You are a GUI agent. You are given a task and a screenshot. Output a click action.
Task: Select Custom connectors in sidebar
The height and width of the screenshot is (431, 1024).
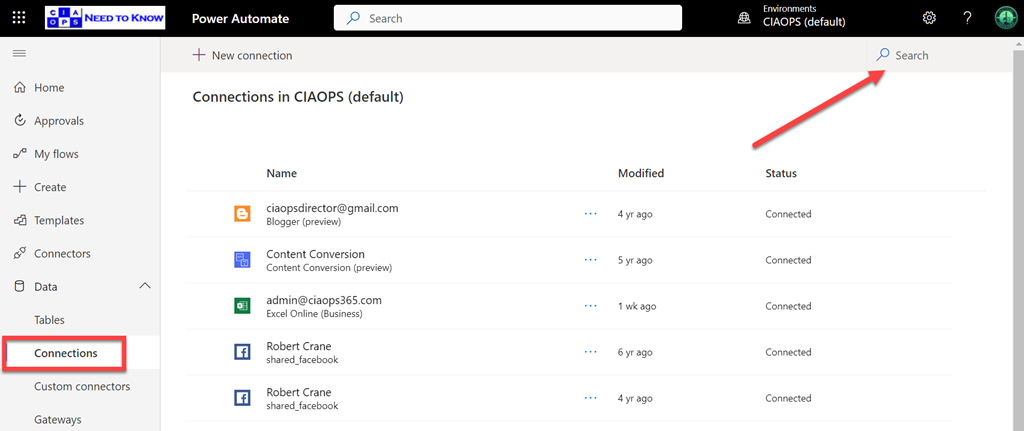82,386
